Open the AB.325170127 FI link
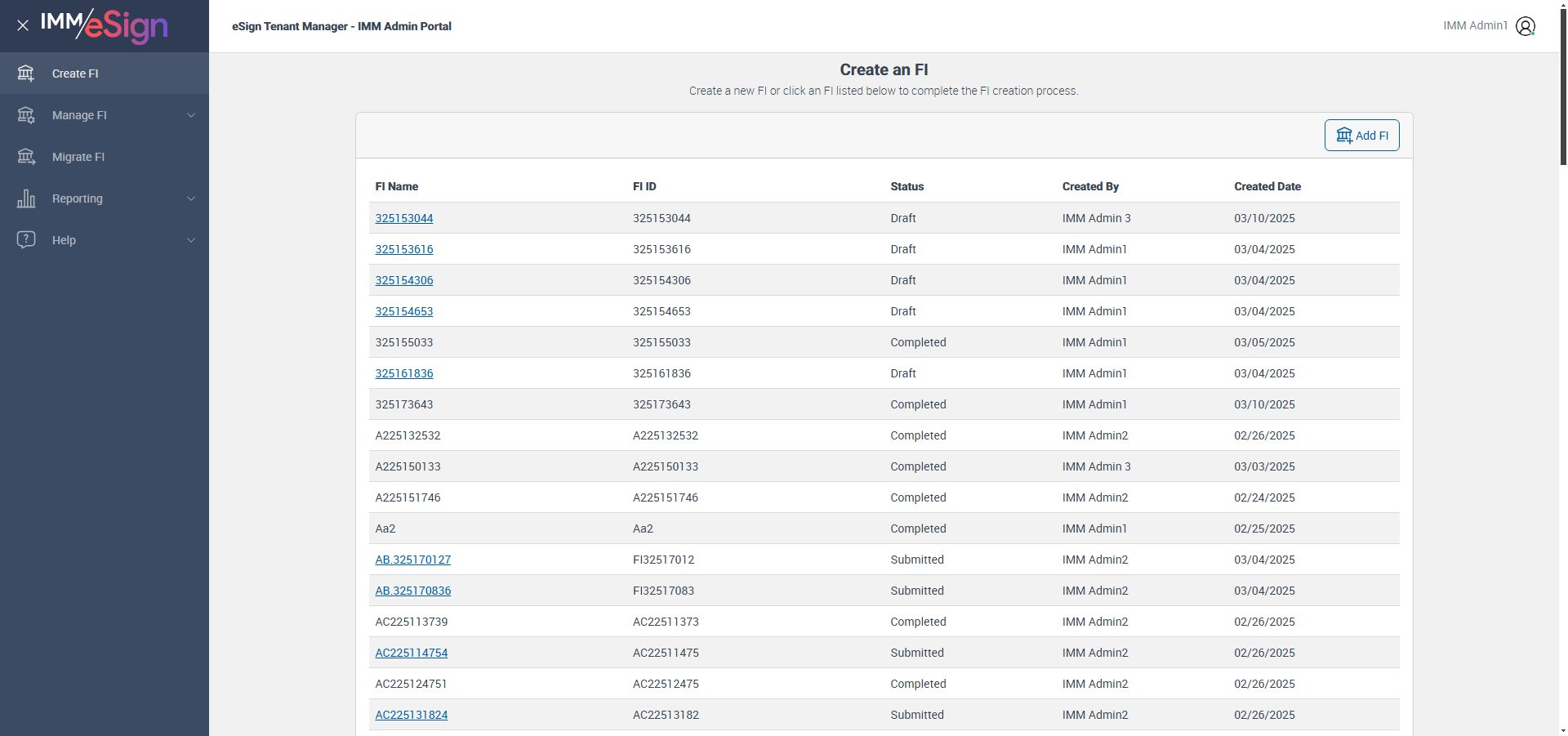This screenshot has width=1568, height=736. [413, 560]
